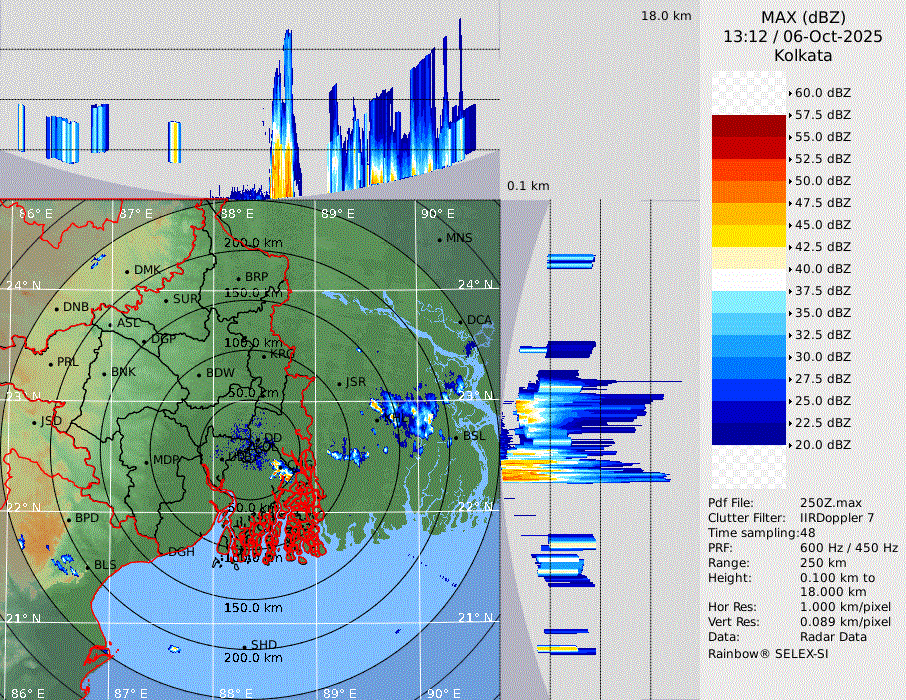The image size is (906, 700).
Task: Click the PRL station marker
Action: 51,363
